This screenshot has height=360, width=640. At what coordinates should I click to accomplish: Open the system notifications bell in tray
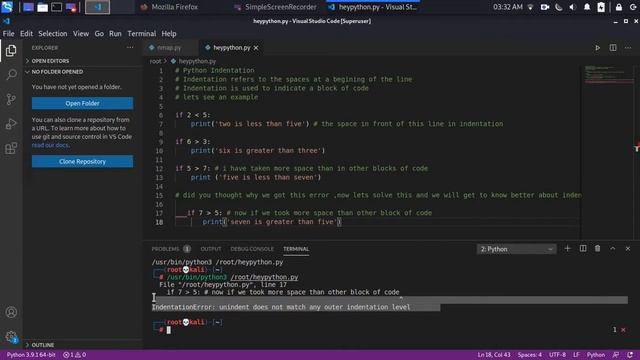(x=587, y=7)
